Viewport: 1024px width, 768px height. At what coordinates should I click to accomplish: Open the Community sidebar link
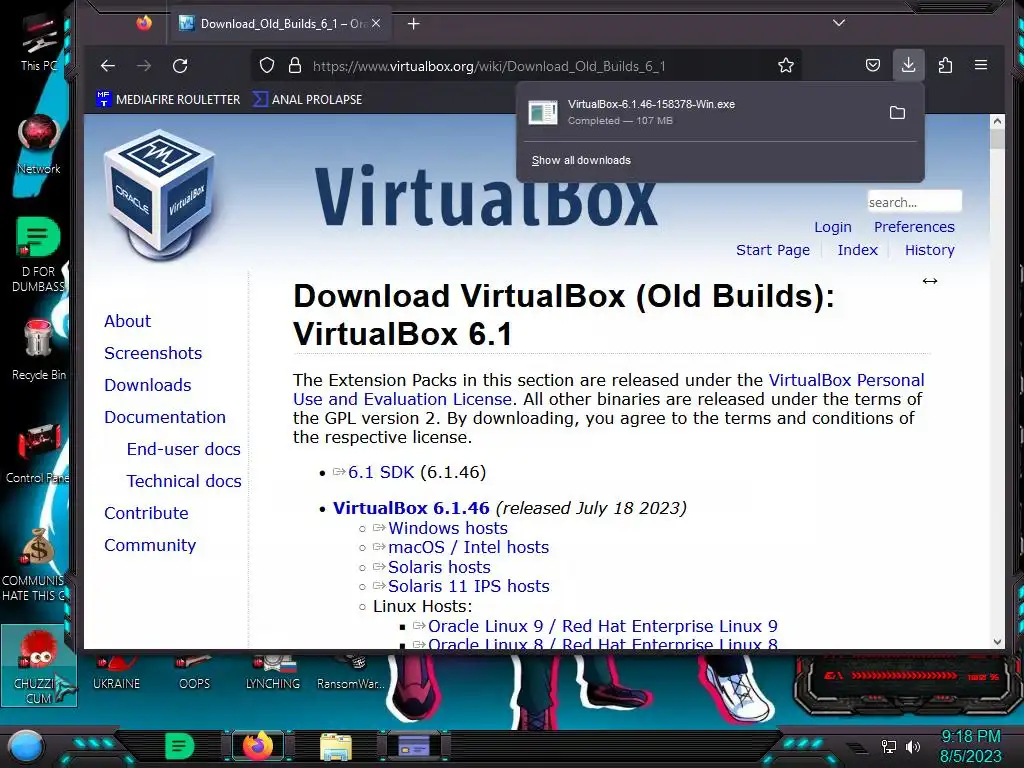[150, 545]
